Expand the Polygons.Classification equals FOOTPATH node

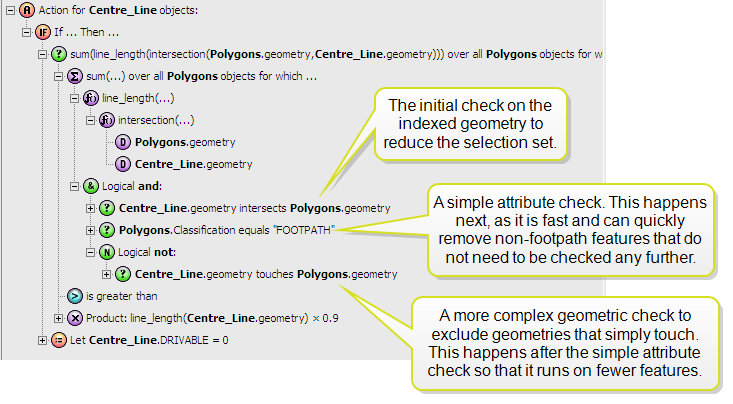(x=91, y=230)
